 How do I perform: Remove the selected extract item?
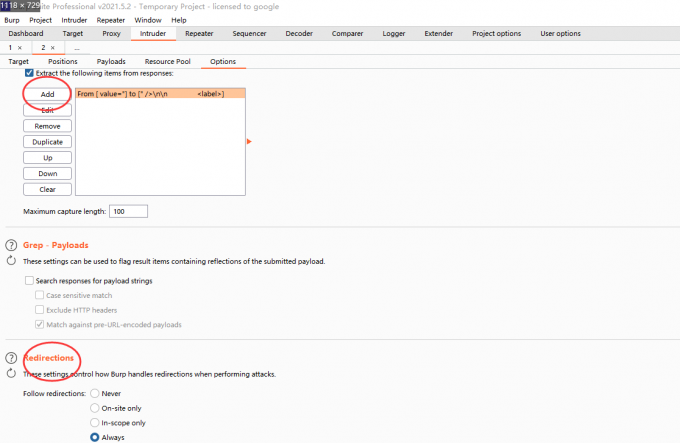coord(47,126)
